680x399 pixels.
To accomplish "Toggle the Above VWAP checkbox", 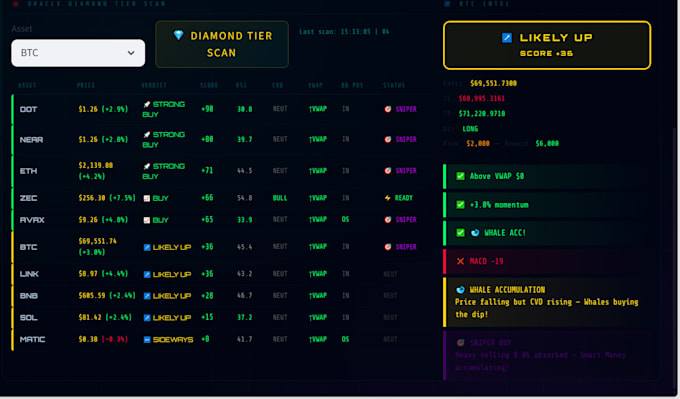I will click(x=460, y=176).
